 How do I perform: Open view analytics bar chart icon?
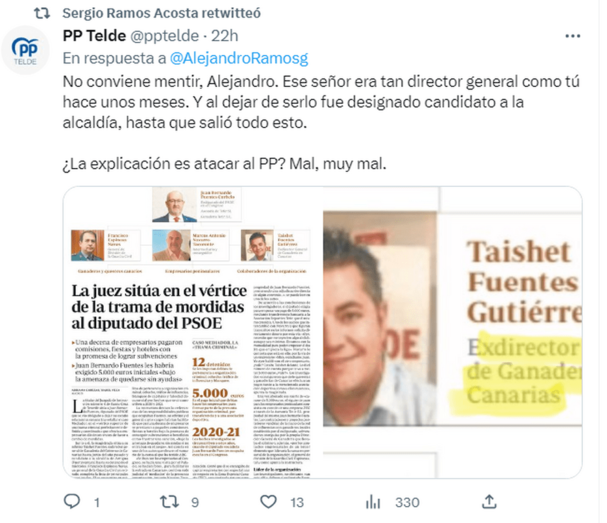tap(373, 502)
